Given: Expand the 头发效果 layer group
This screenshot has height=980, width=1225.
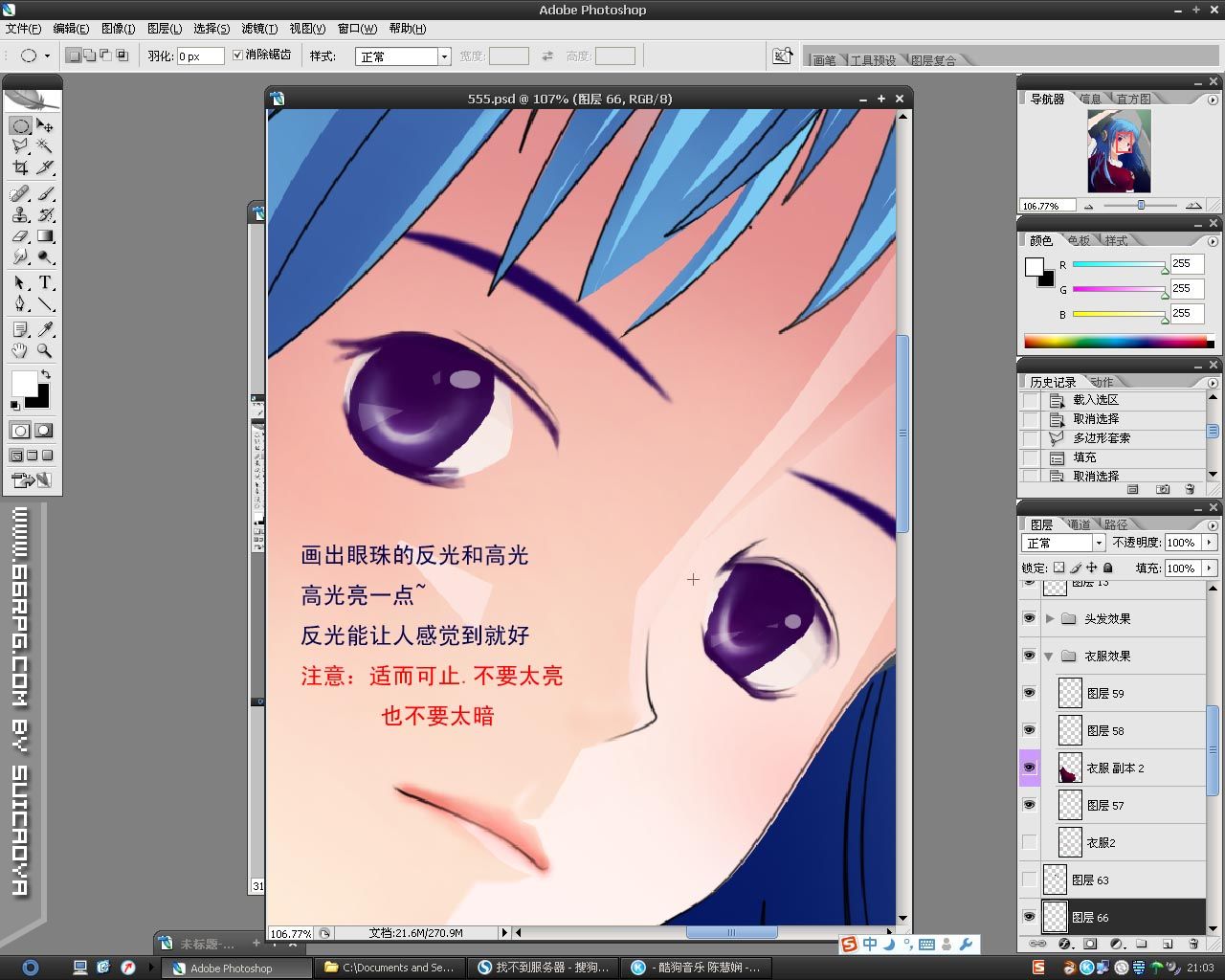Looking at the screenshot, I should click(1050, 618).
